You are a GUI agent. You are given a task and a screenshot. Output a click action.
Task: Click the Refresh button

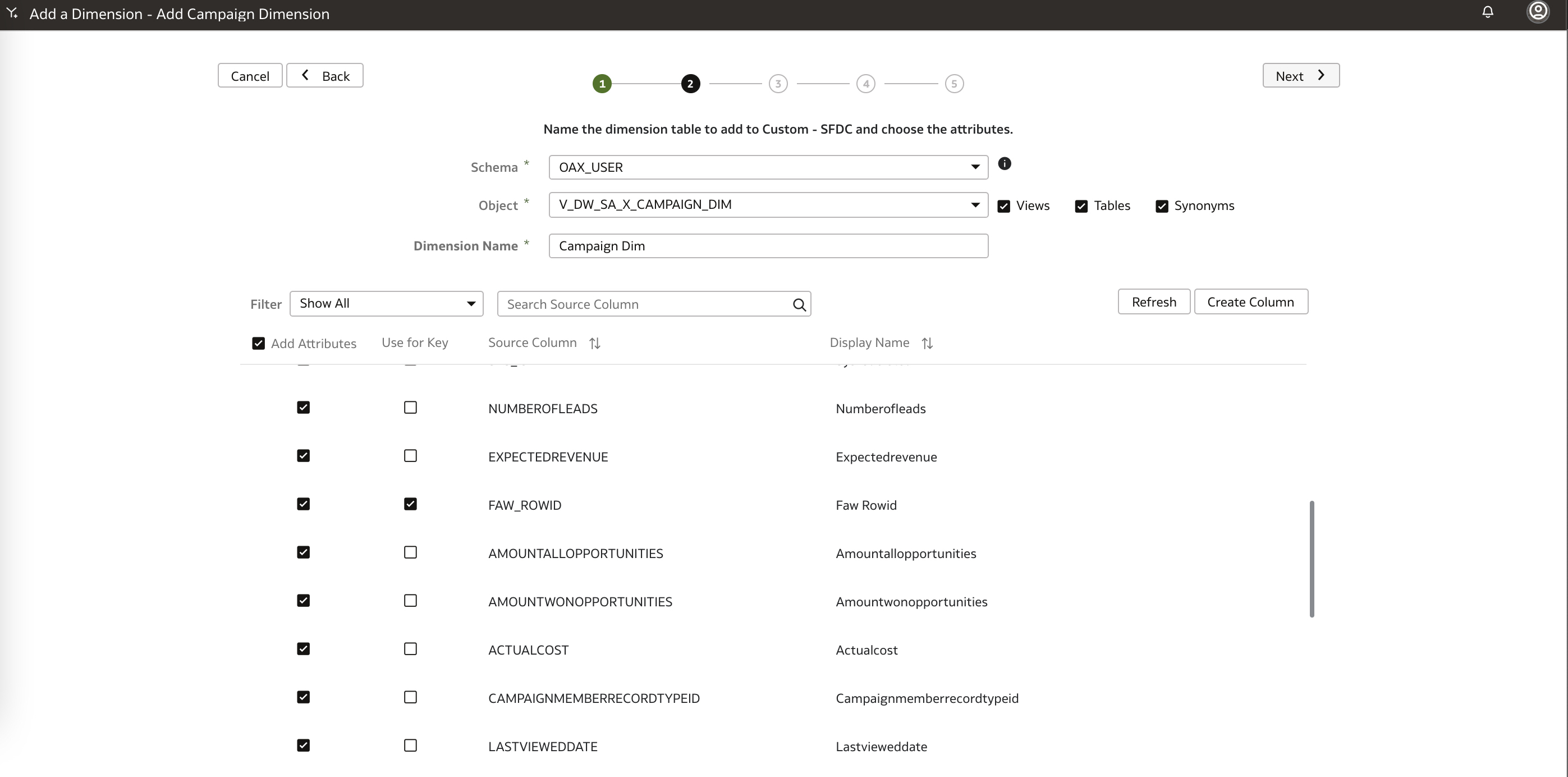1153,301
